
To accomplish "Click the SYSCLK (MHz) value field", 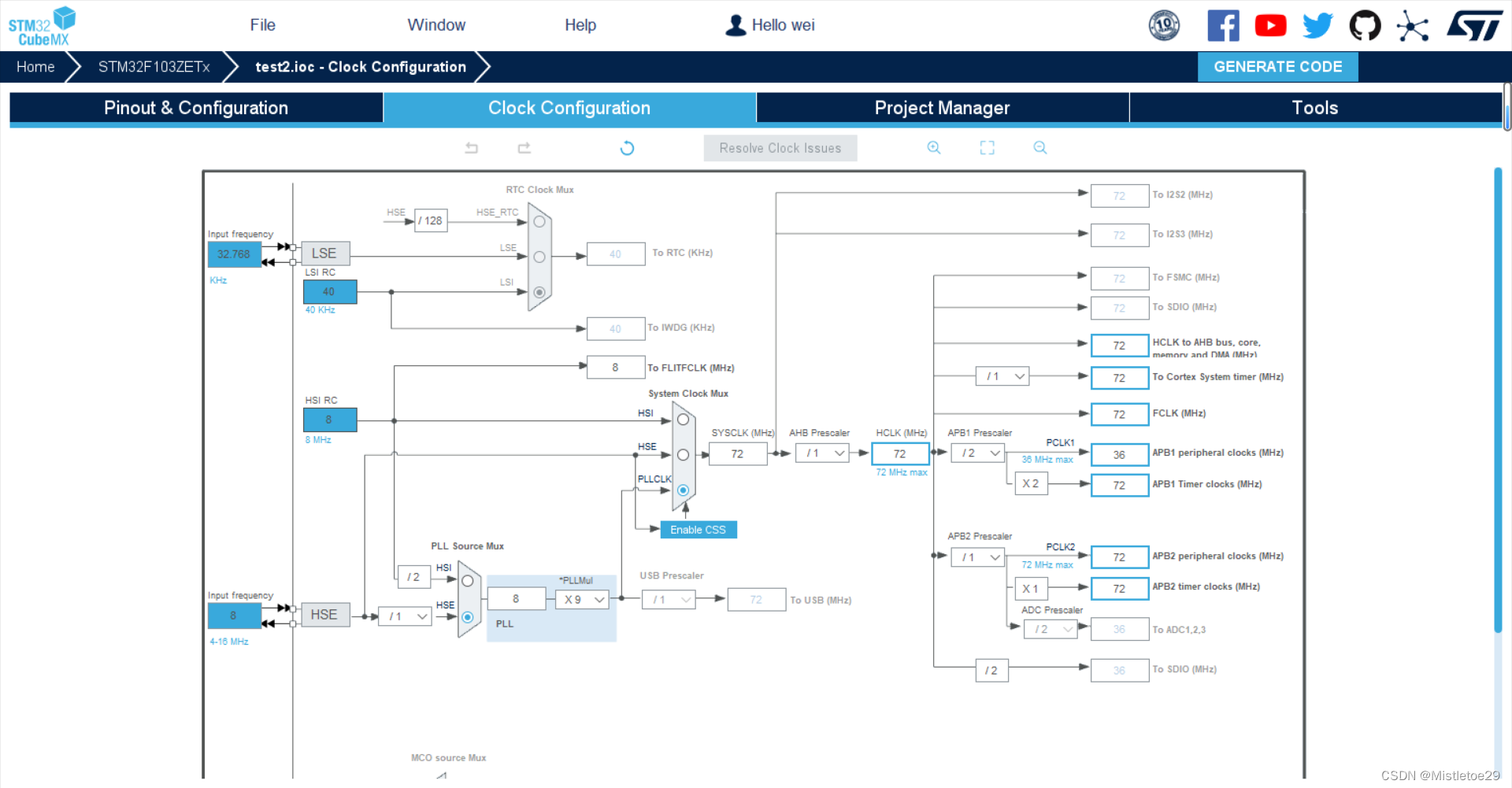I will point(738,454).
